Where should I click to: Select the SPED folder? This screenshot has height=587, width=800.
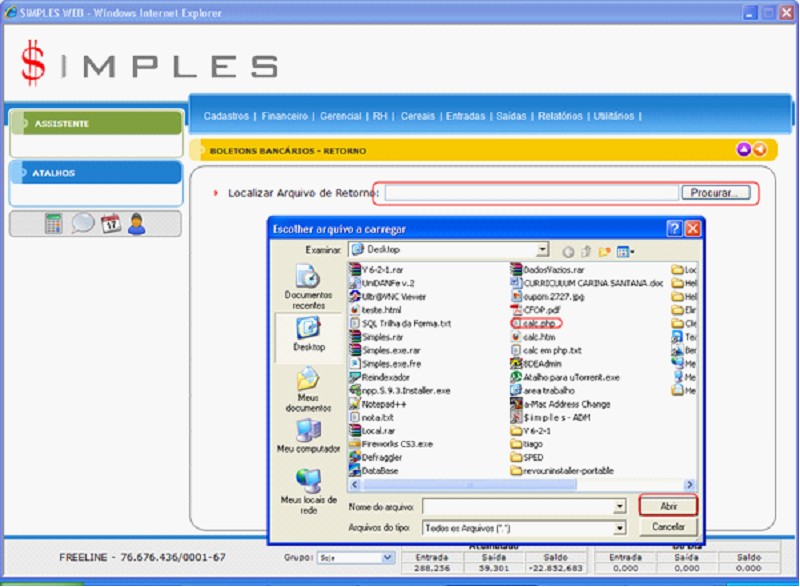(528, 457)
